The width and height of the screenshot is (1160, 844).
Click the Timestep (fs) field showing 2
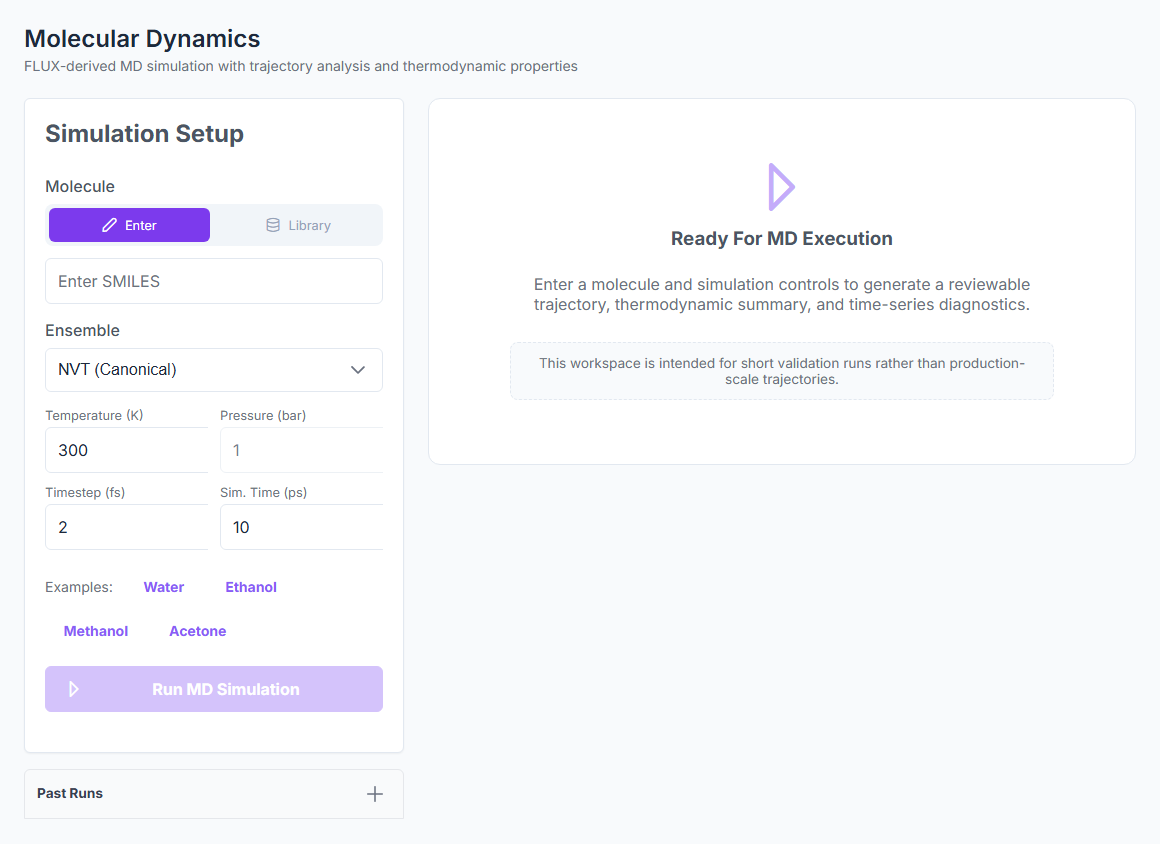click(x=127, y=527)
